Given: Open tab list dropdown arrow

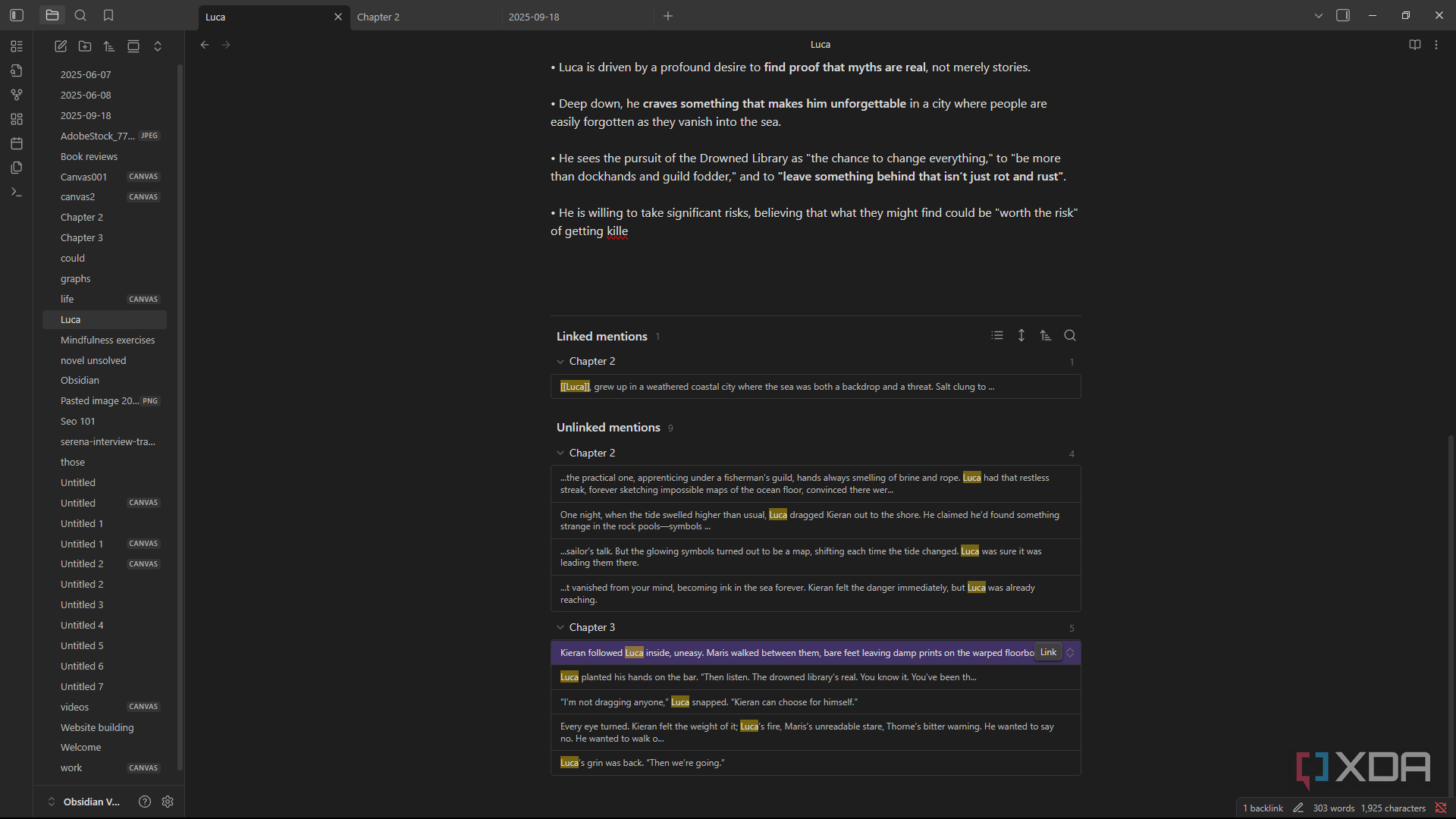Looking at the screenshot, I should click(x=1319, y=15).
